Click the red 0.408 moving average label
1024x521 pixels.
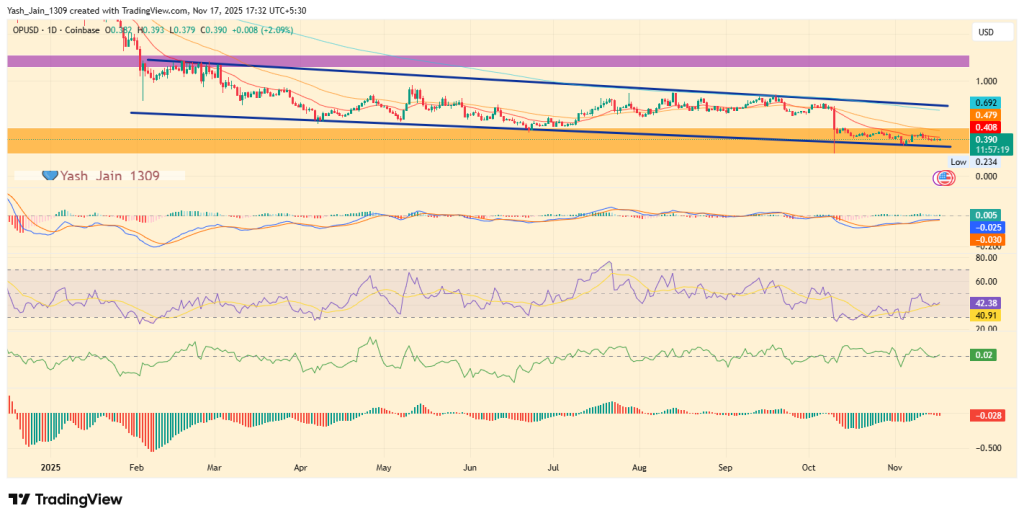tap(984, 128)
